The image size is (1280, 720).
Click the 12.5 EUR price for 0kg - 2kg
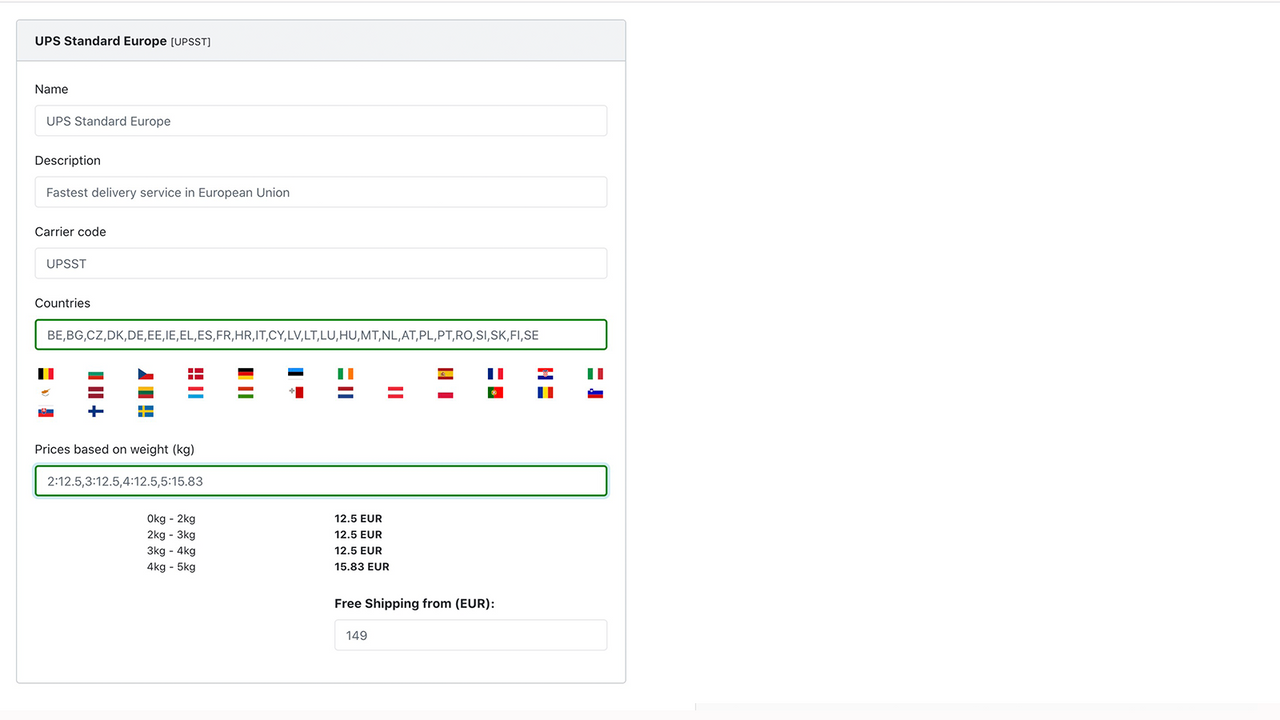pos(359,519)
